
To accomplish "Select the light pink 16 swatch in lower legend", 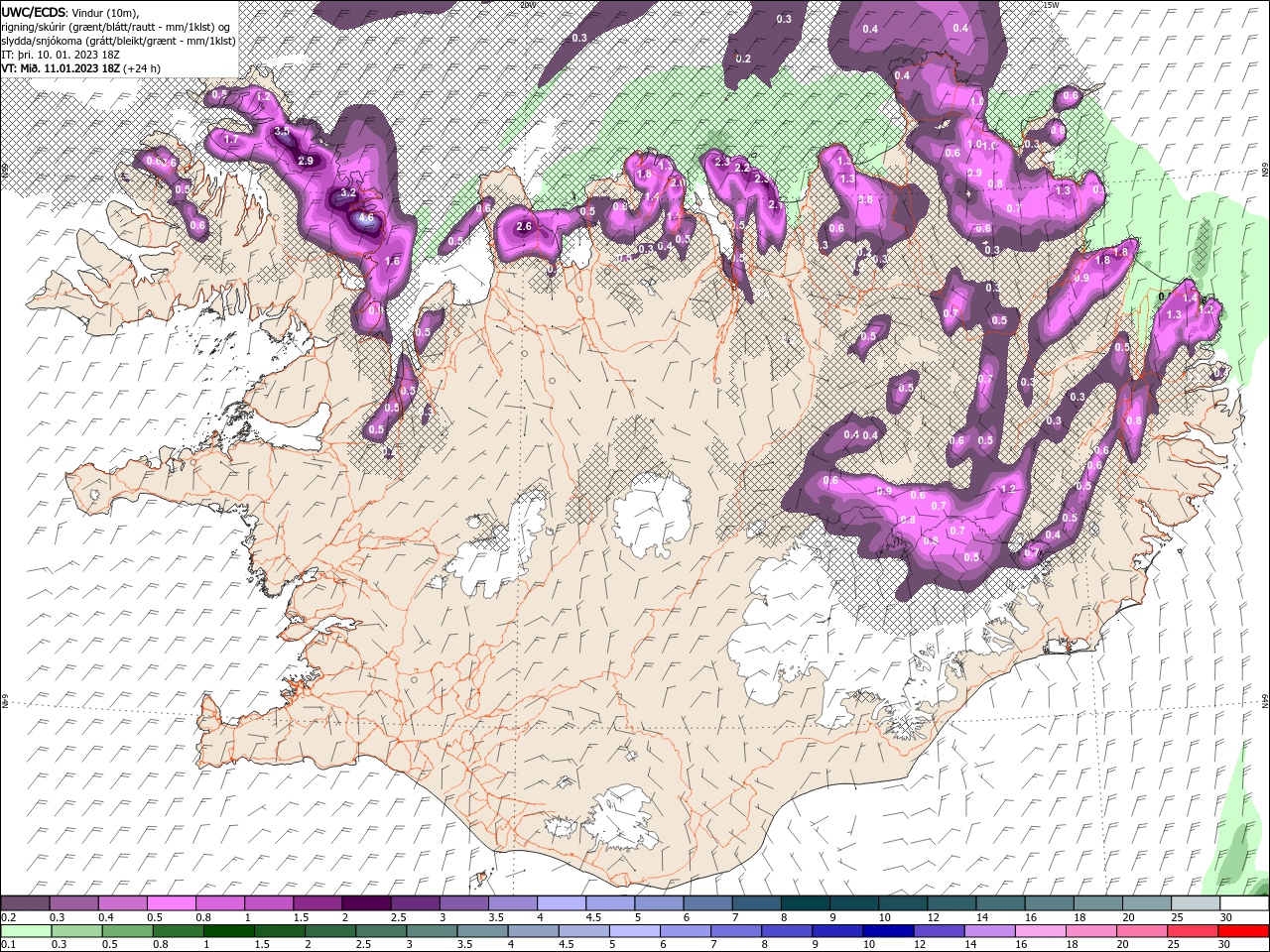I will [1039, 931].
